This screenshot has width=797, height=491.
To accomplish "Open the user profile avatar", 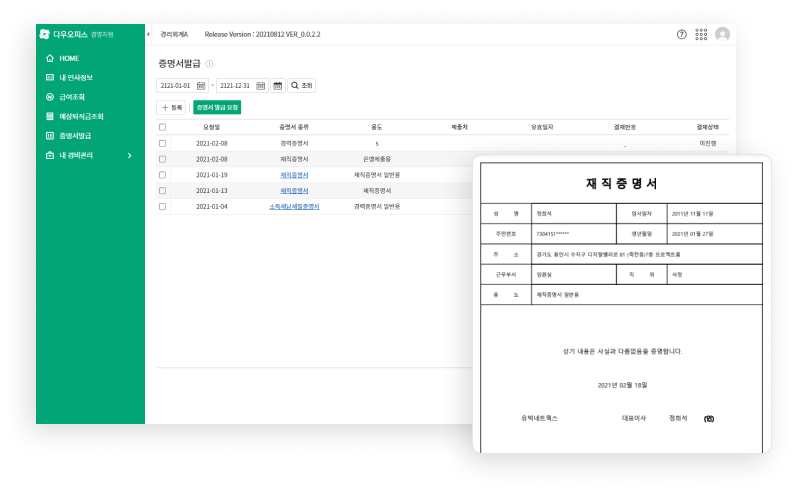I will coord(722,34).
